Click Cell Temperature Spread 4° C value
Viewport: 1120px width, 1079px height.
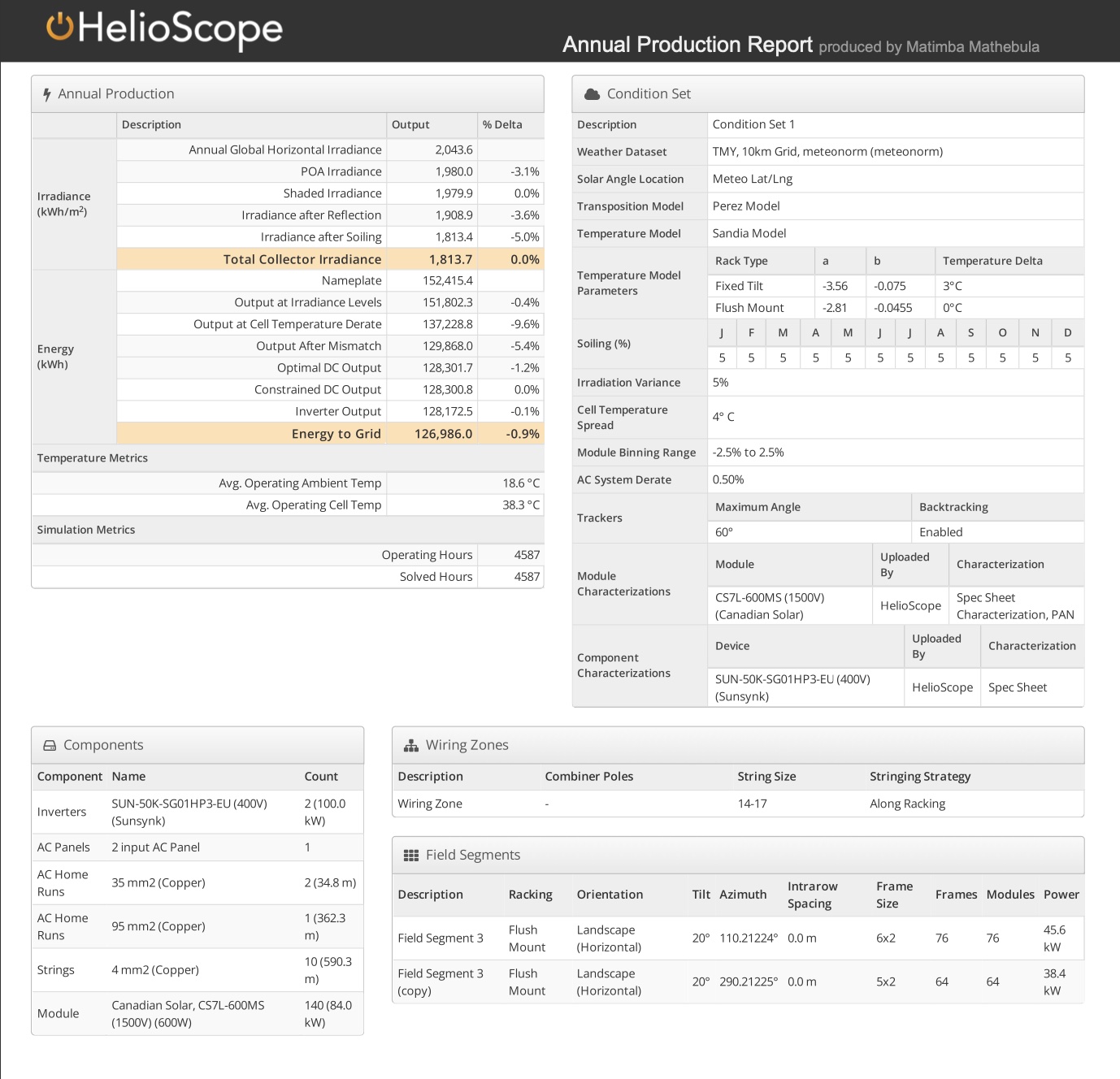pyautogui.click(x=723, y=417)
